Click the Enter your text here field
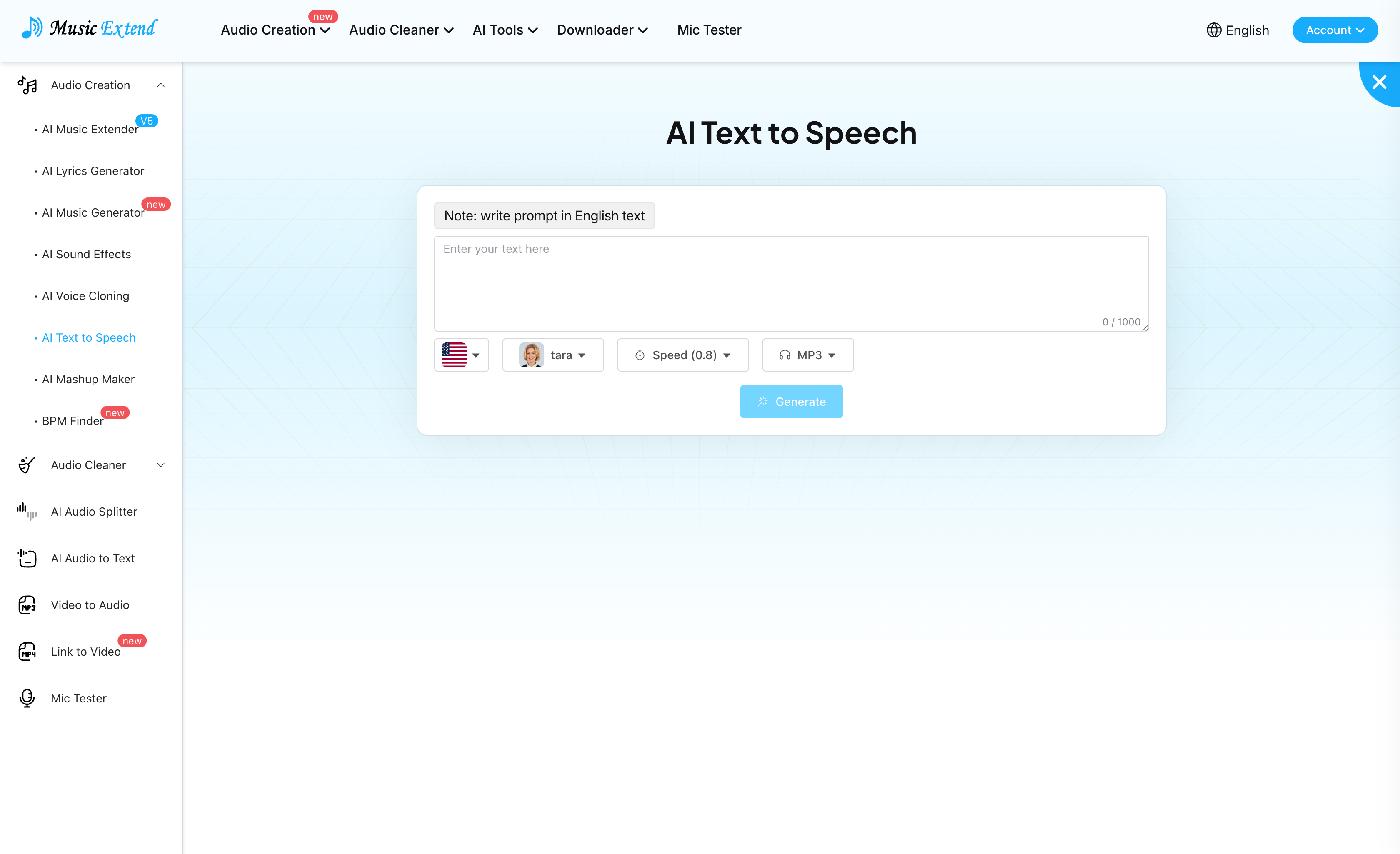Image resolution: width=1400 pixels, height=854 pixels. (791, 282)
